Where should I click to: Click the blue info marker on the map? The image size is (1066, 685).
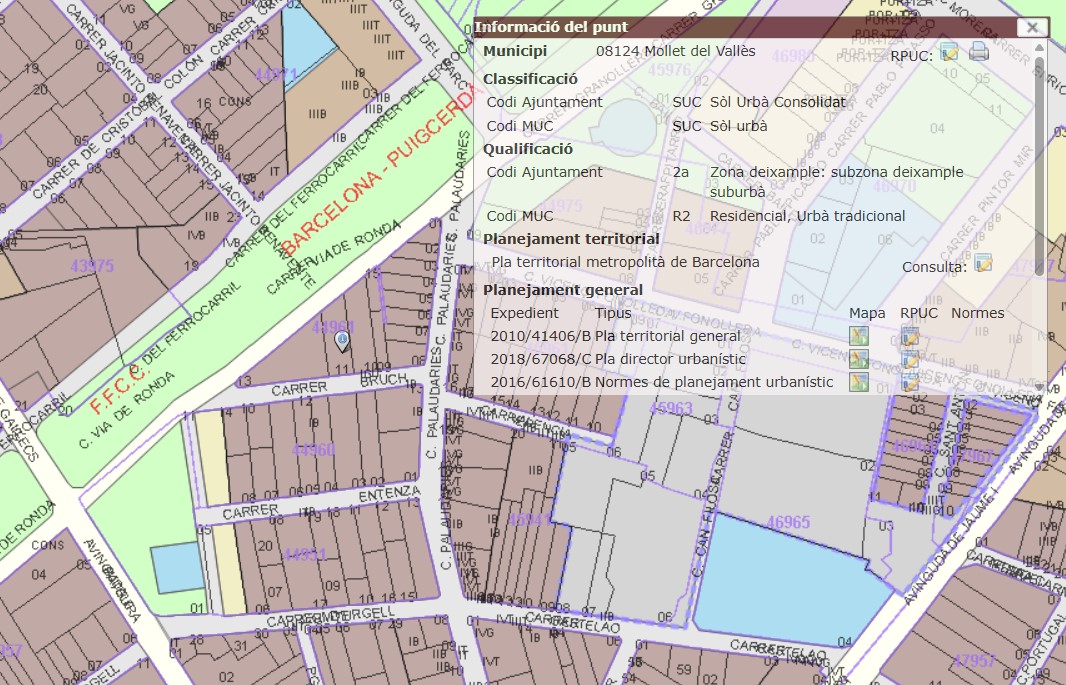(342, 341)
